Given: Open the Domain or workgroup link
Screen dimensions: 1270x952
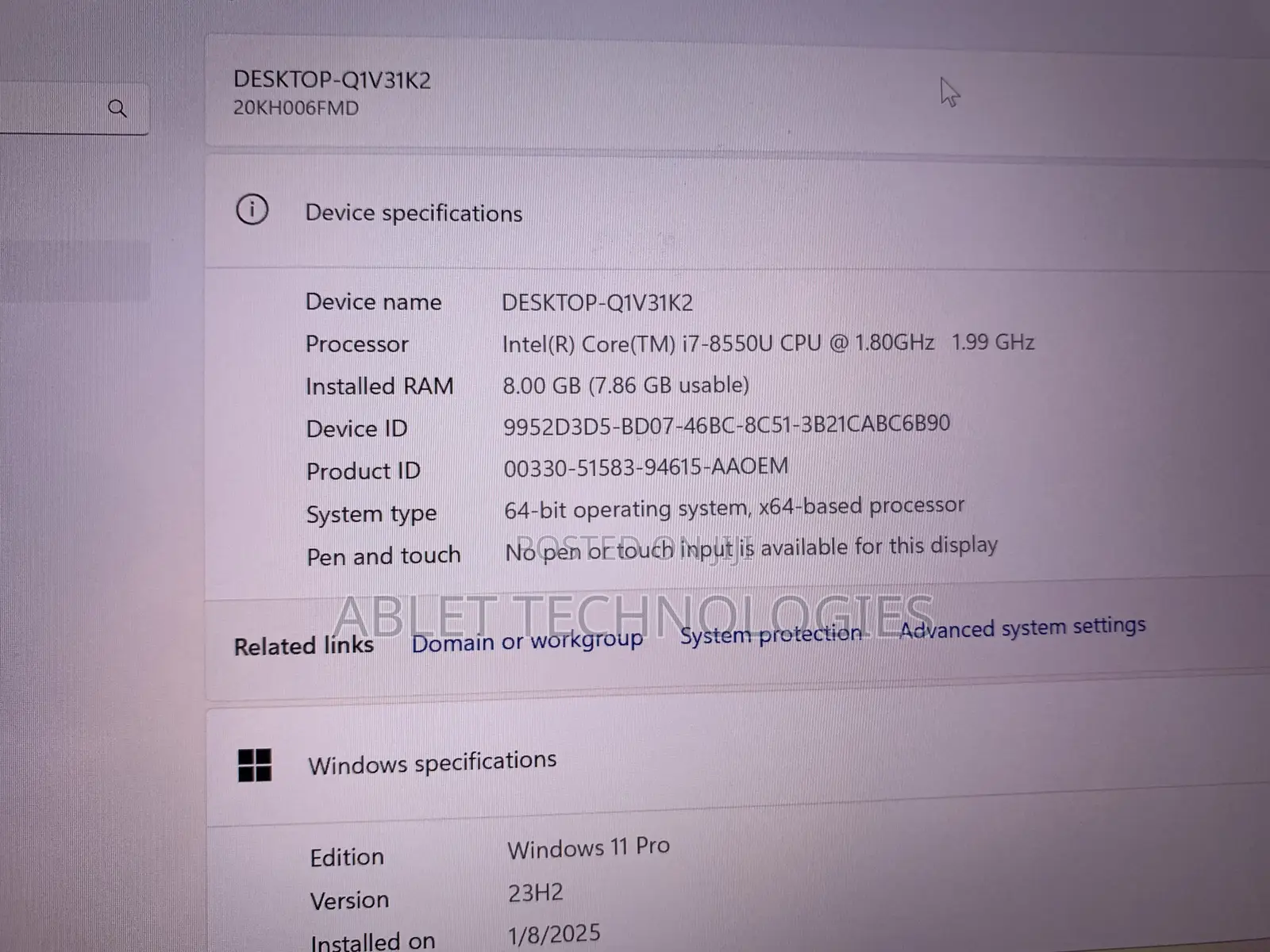Looking at the screenshot, I should 527,641.
